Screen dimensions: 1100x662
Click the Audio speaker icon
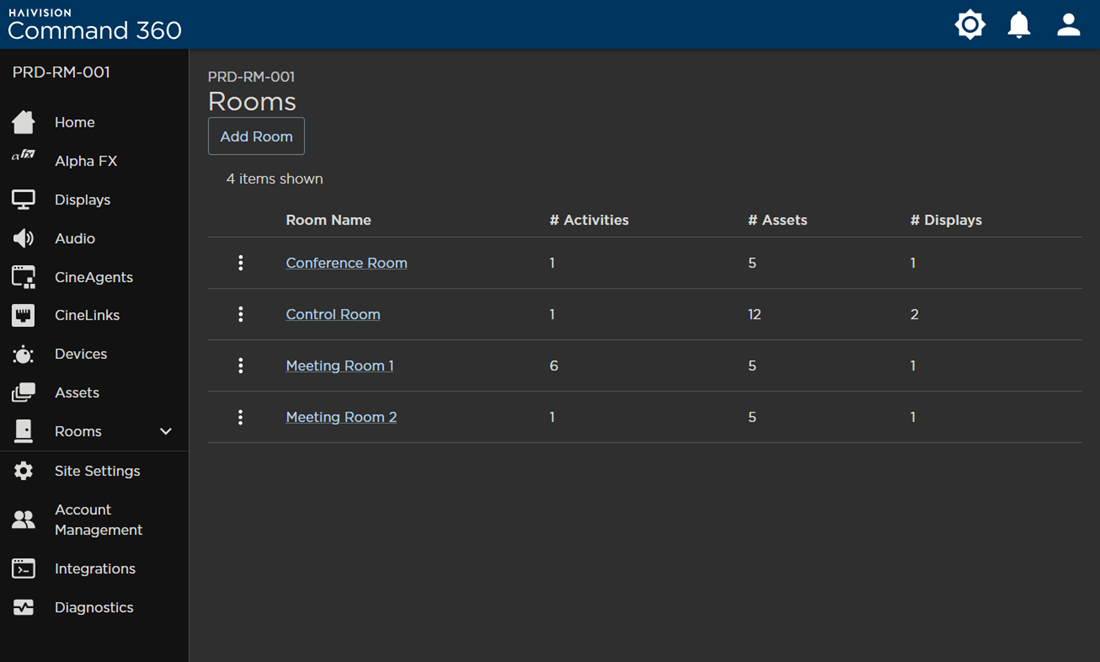[23, 238]
